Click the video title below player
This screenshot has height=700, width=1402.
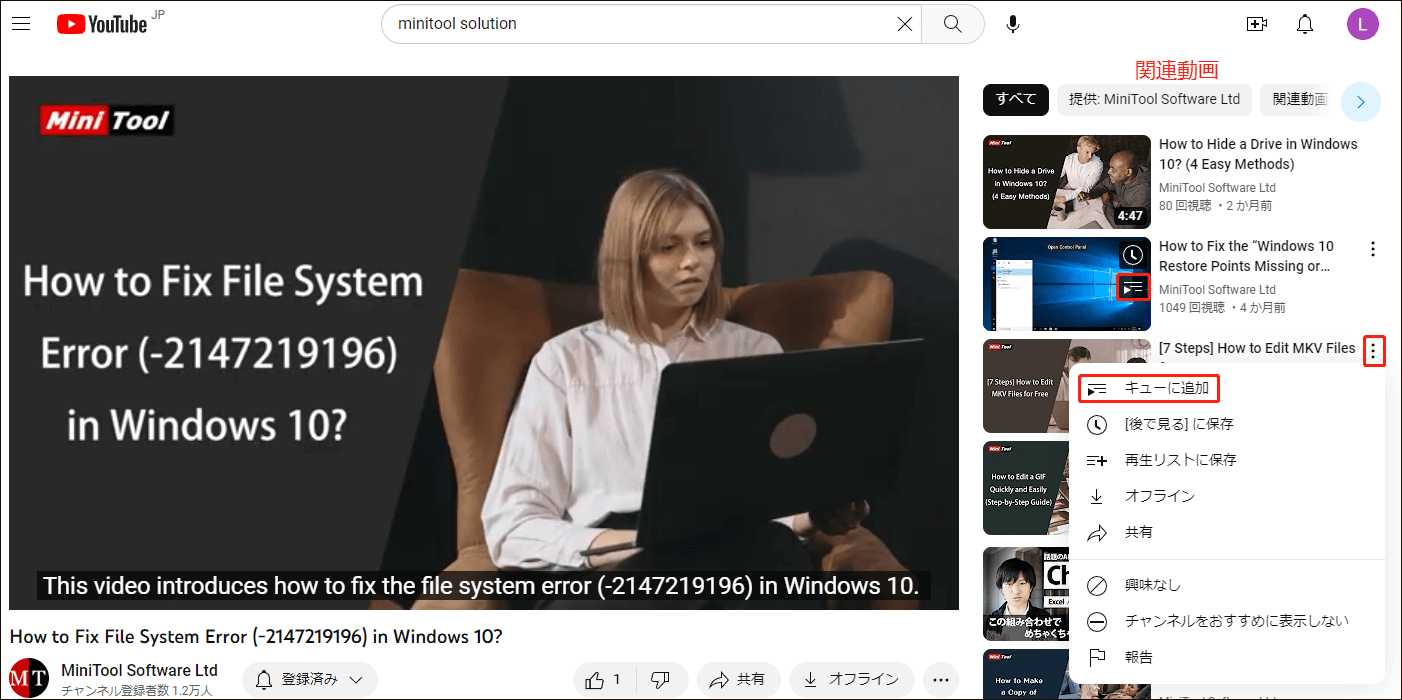pos(256,636)
